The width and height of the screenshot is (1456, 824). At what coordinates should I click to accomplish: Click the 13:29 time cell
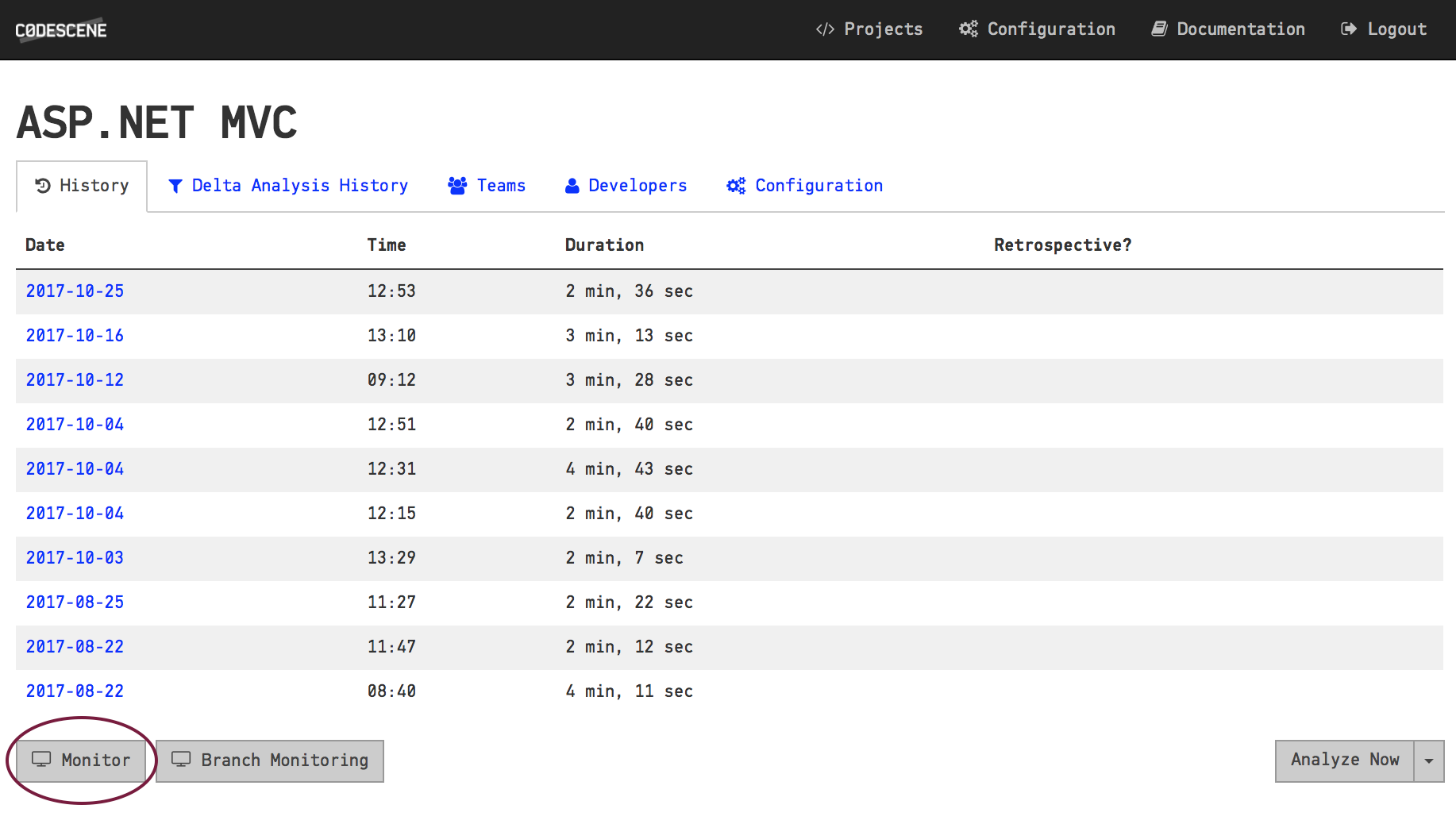click(x=391, y=558)
